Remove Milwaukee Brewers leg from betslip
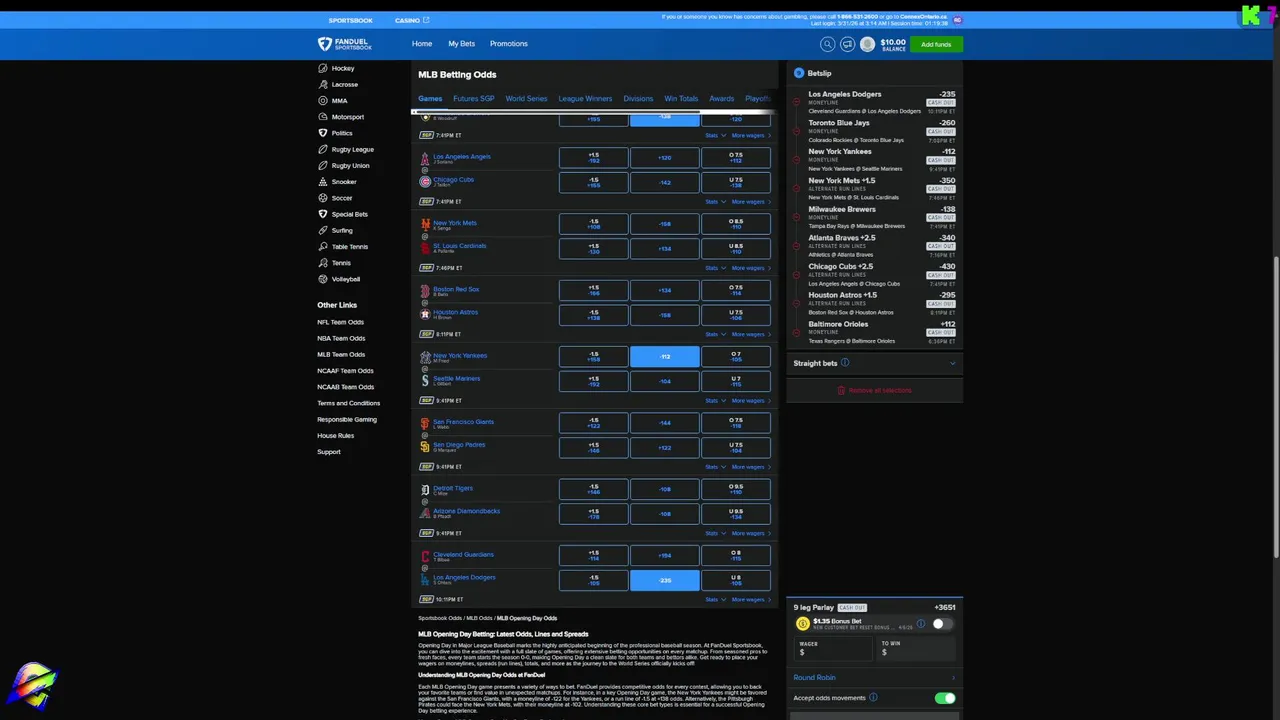1280x720 pixels. point(797,217)
